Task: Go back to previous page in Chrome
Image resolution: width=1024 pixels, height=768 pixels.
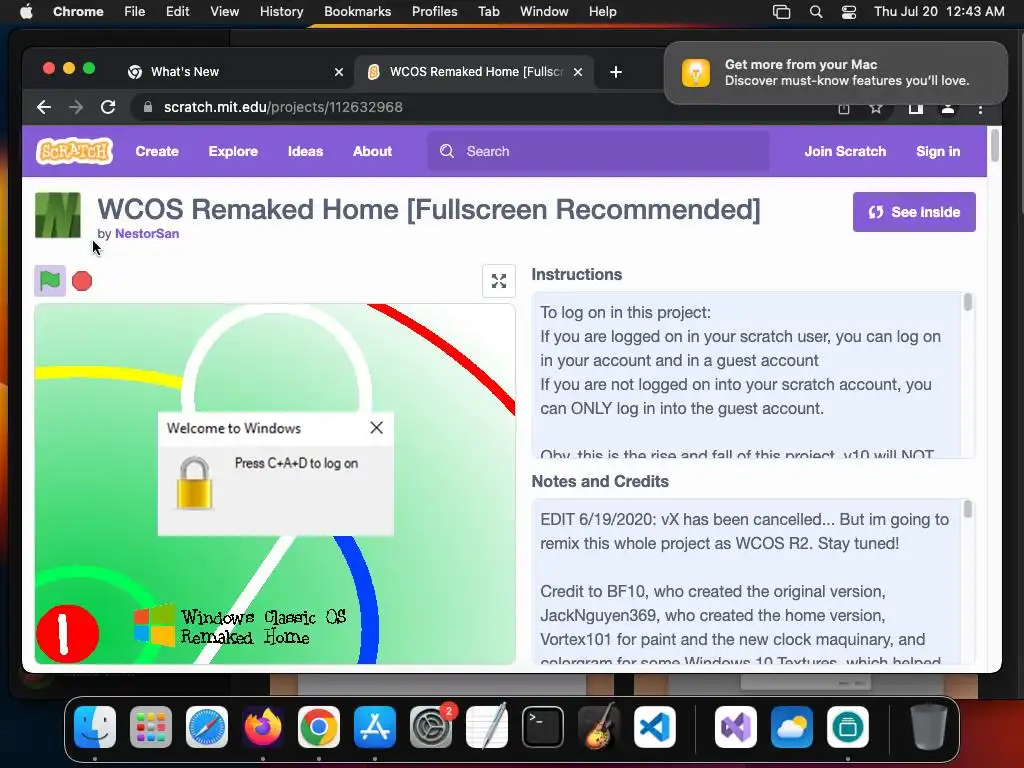Action: tap(44, 107)
